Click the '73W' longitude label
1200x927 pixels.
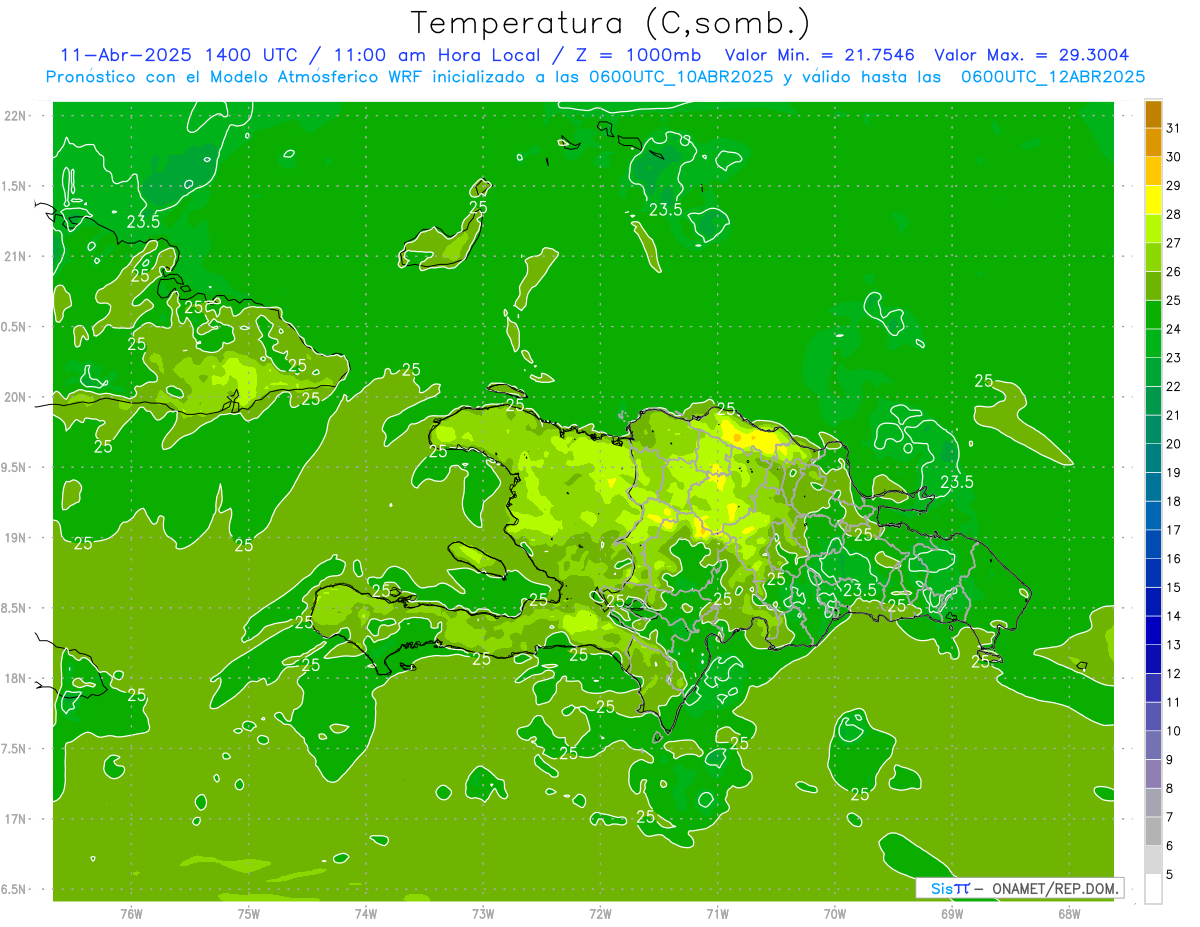tap(483, 914)
